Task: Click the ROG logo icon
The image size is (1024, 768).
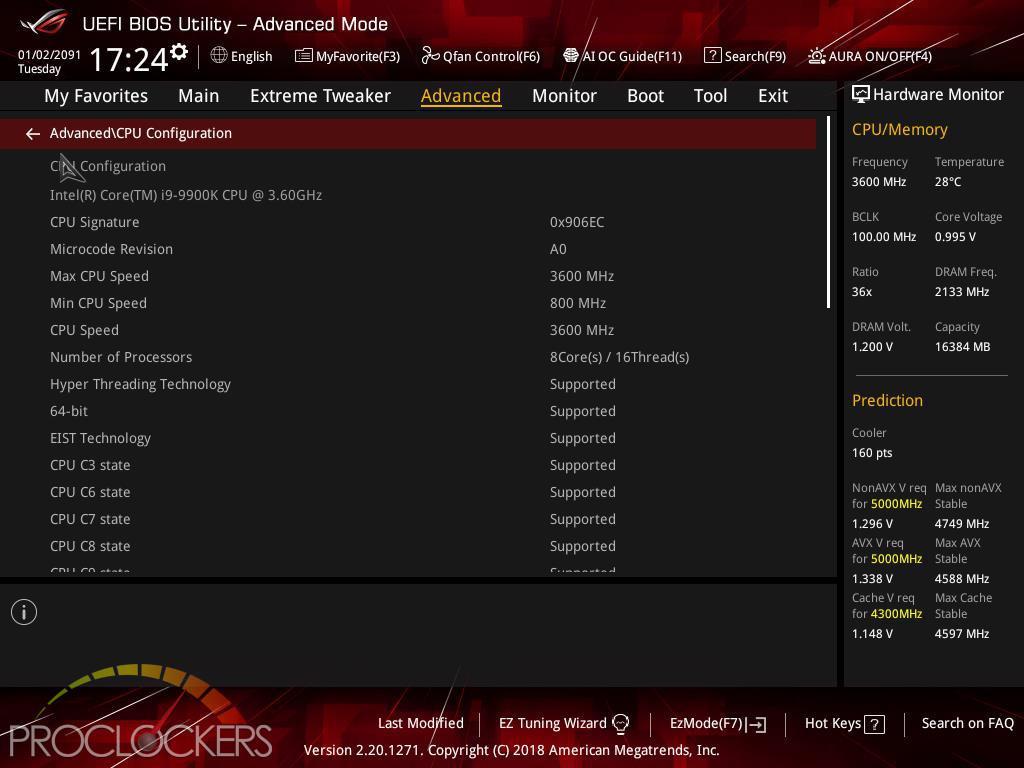Action: [43, 22]
